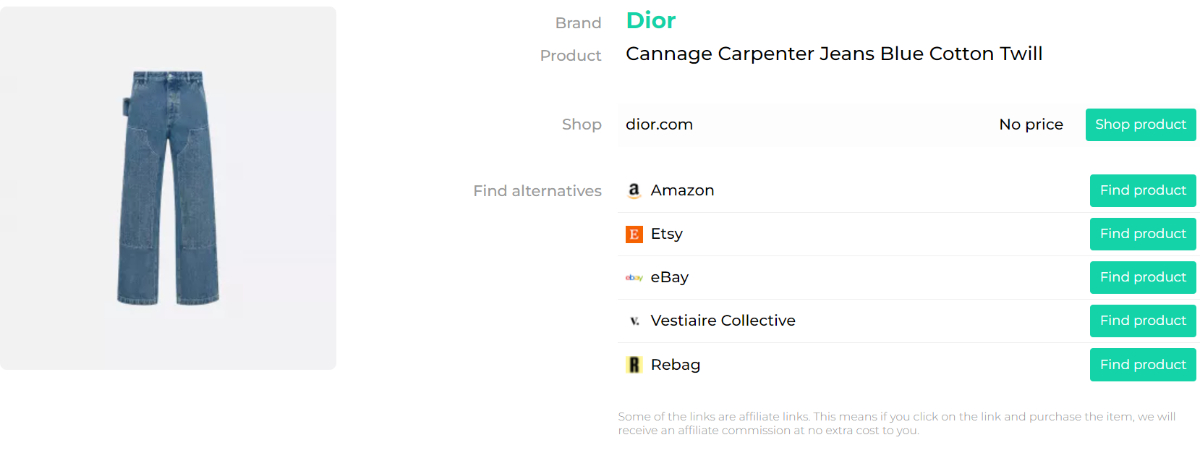Click the yellow Rebag logo icon
Viewport: 1200px width, 461px height.
click(633, 365)
